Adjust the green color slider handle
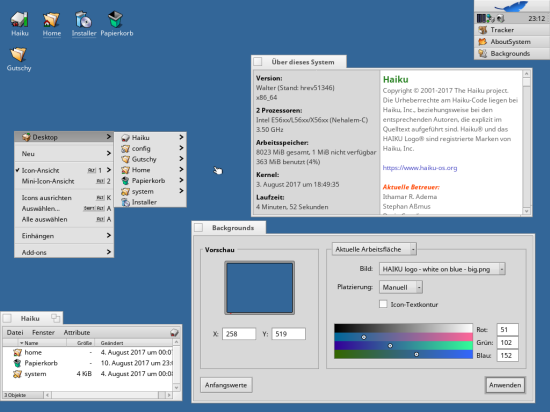 (x=390, y=346)
